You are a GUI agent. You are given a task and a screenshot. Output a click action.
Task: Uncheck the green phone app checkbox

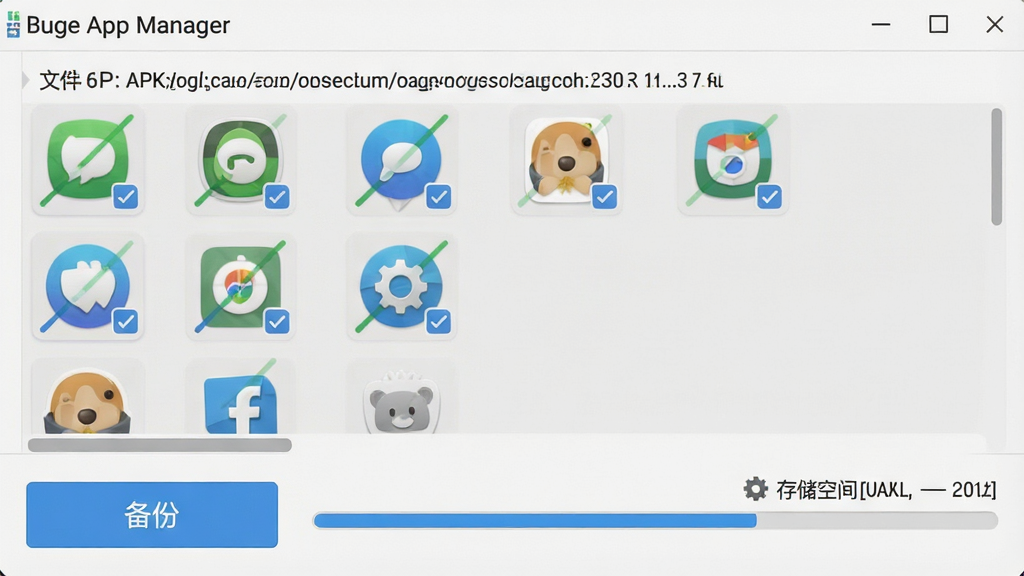point(277,197)
